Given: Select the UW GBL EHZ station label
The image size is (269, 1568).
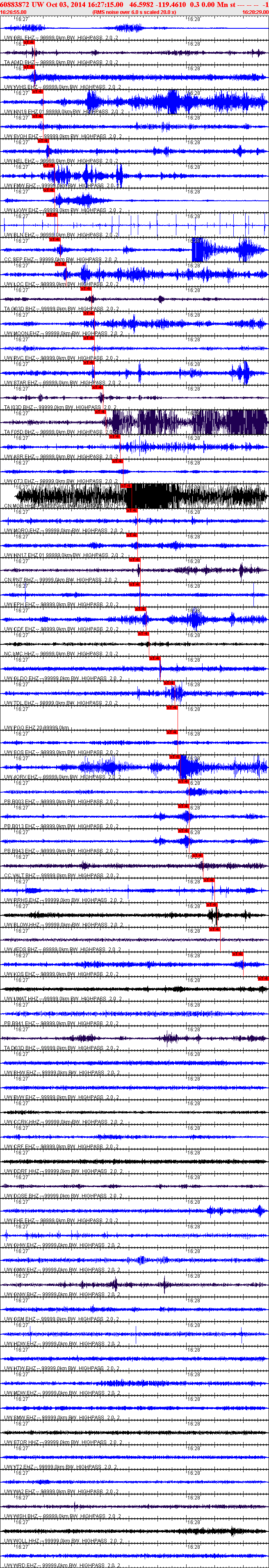Looking at the screenshot, I should click(62, 38).
